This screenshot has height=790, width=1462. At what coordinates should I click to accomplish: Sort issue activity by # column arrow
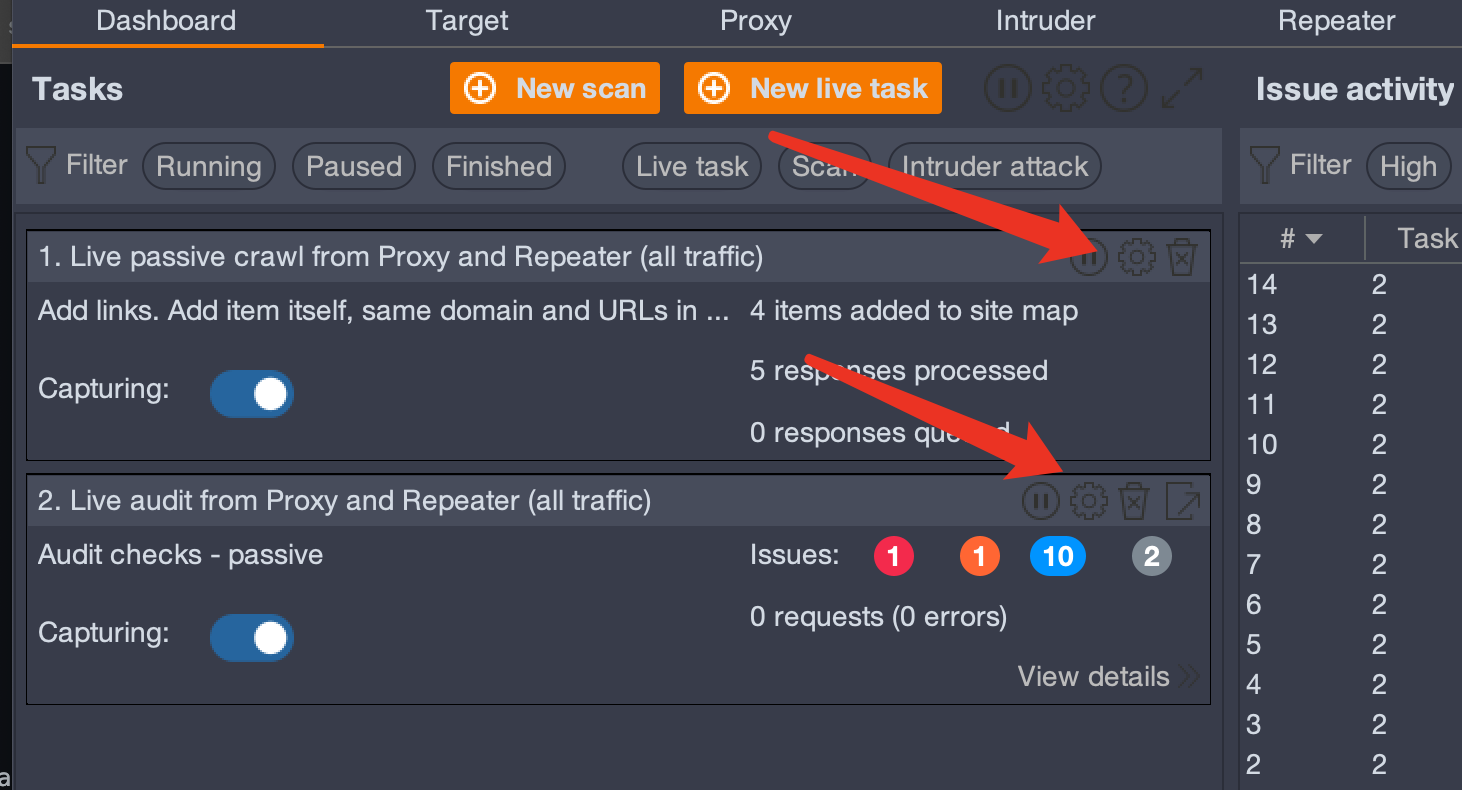pyautogui.click(x=1314, y=239)
